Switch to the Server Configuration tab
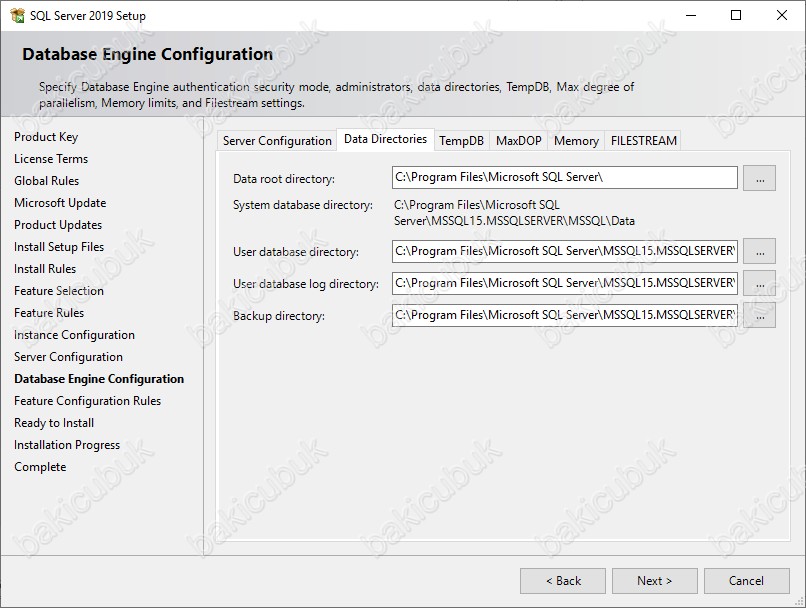Viewport: 806px width, 608px height. 277,141
